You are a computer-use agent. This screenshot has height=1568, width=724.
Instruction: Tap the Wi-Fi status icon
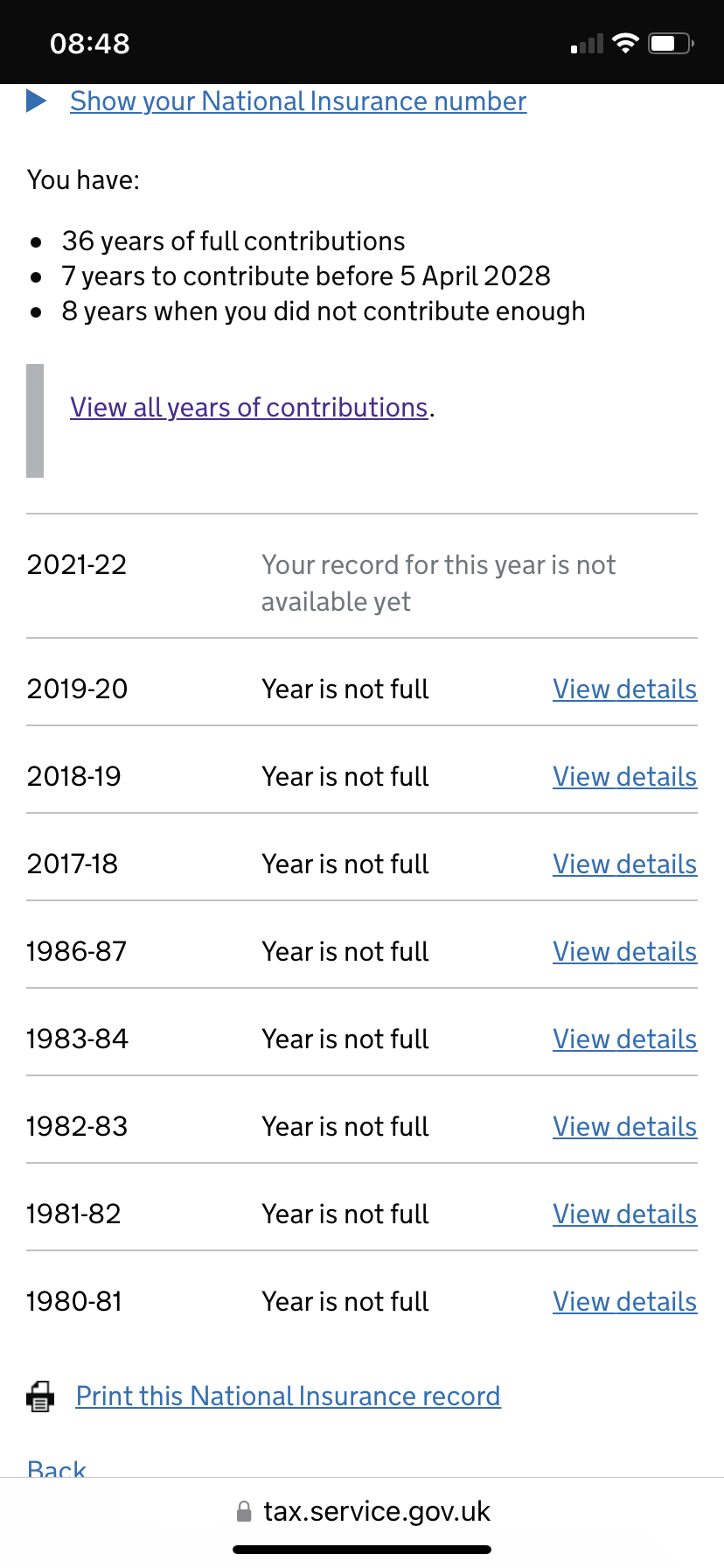click(x=625, y=43)
